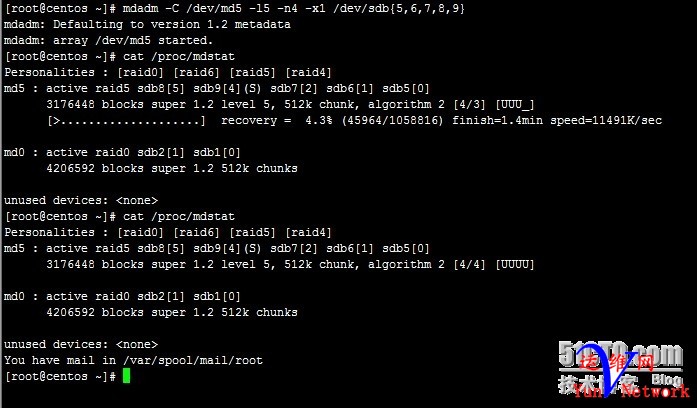697x408 pixels.
Task: Click the second cat /proc/mdstat command
Action: tap(179, 216)
